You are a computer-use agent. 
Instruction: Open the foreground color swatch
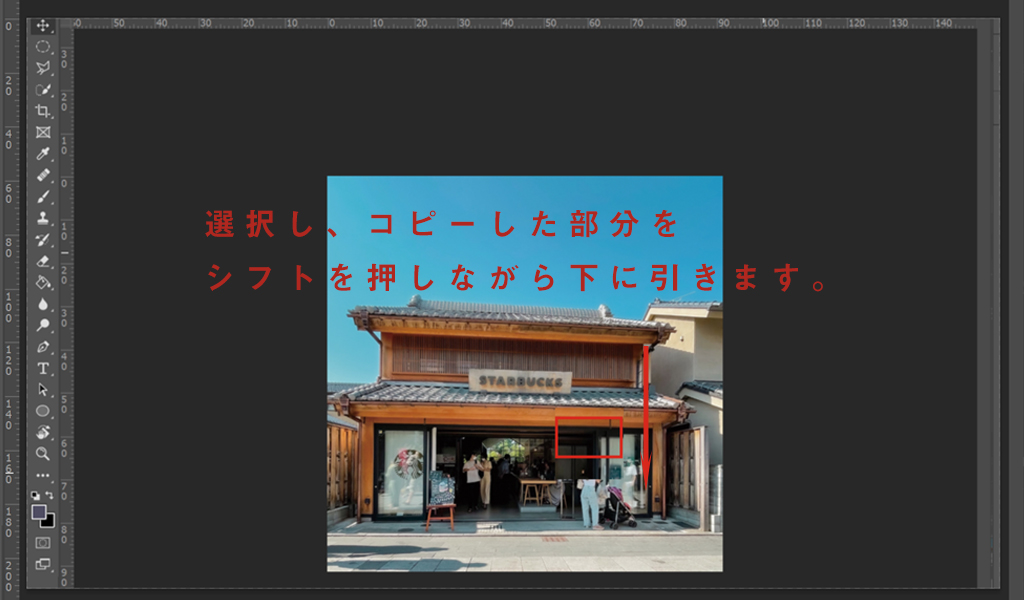point(39,511)
